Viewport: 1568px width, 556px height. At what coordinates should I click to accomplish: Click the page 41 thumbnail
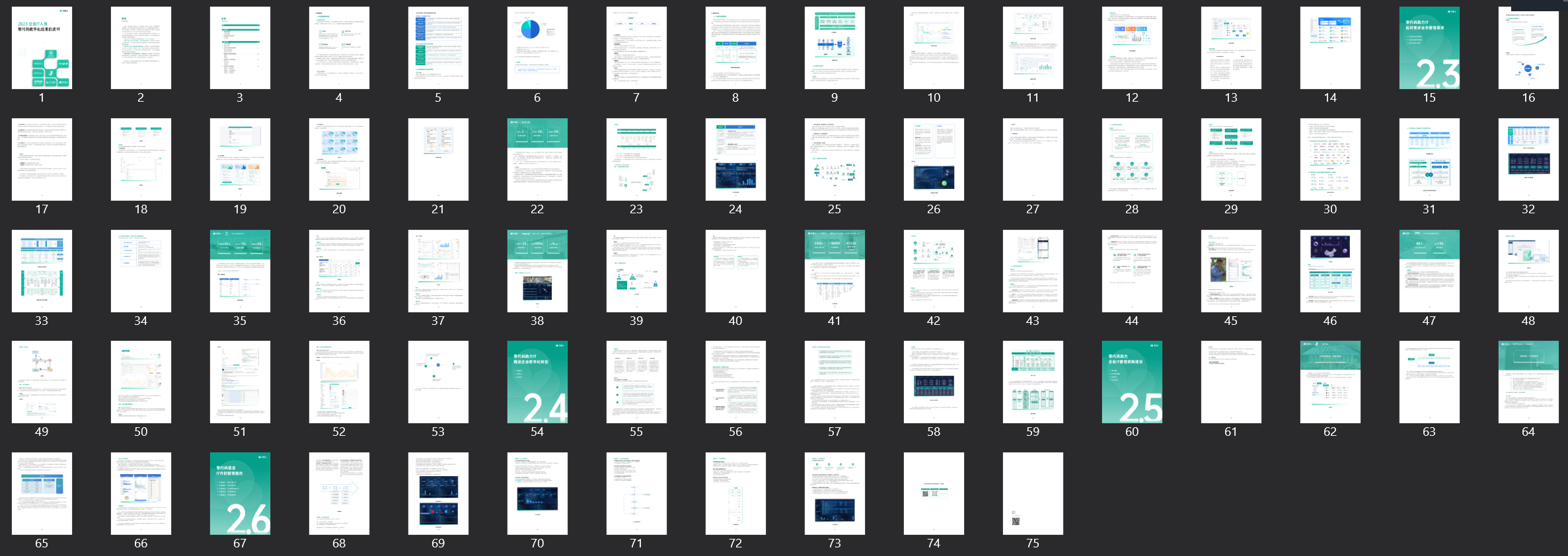(835, 271)
